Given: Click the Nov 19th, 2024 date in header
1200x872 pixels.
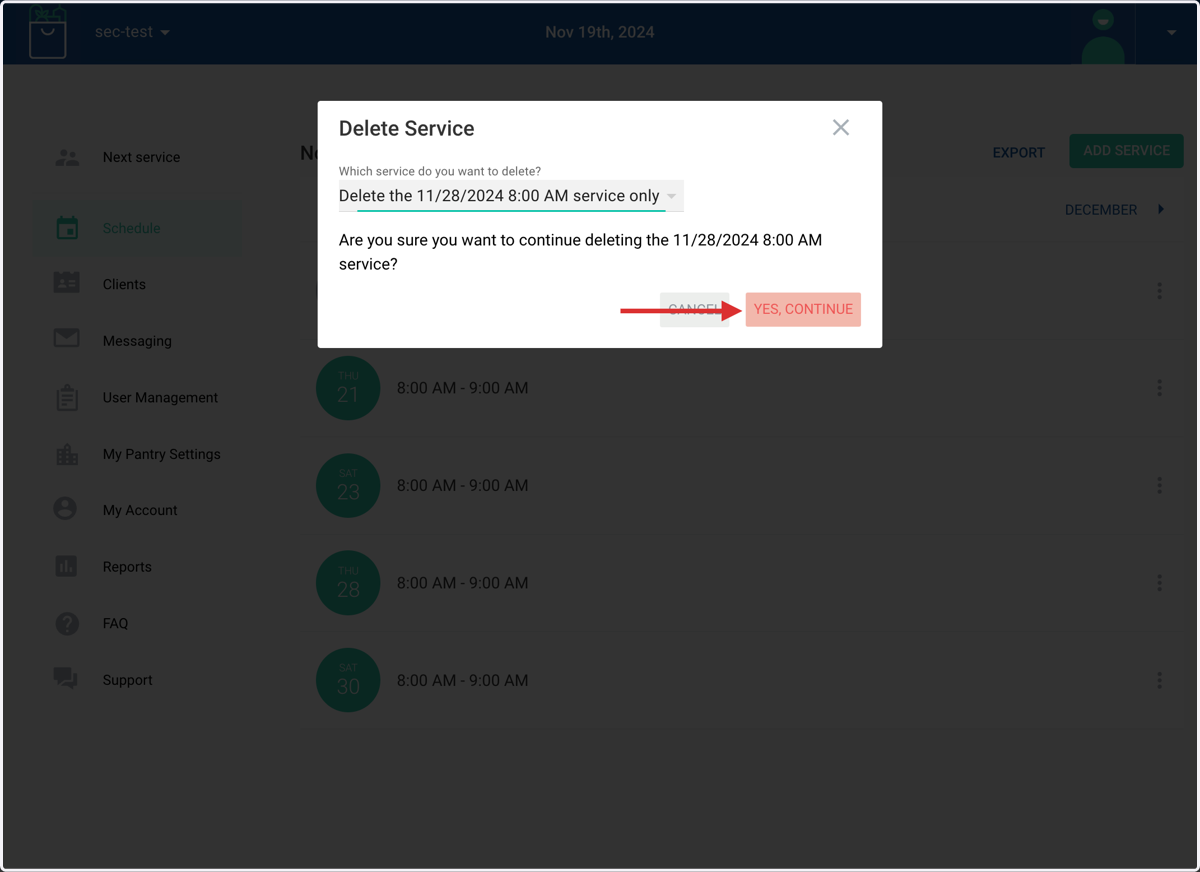Looking at the screenshot, I should [x=600, y=32].
